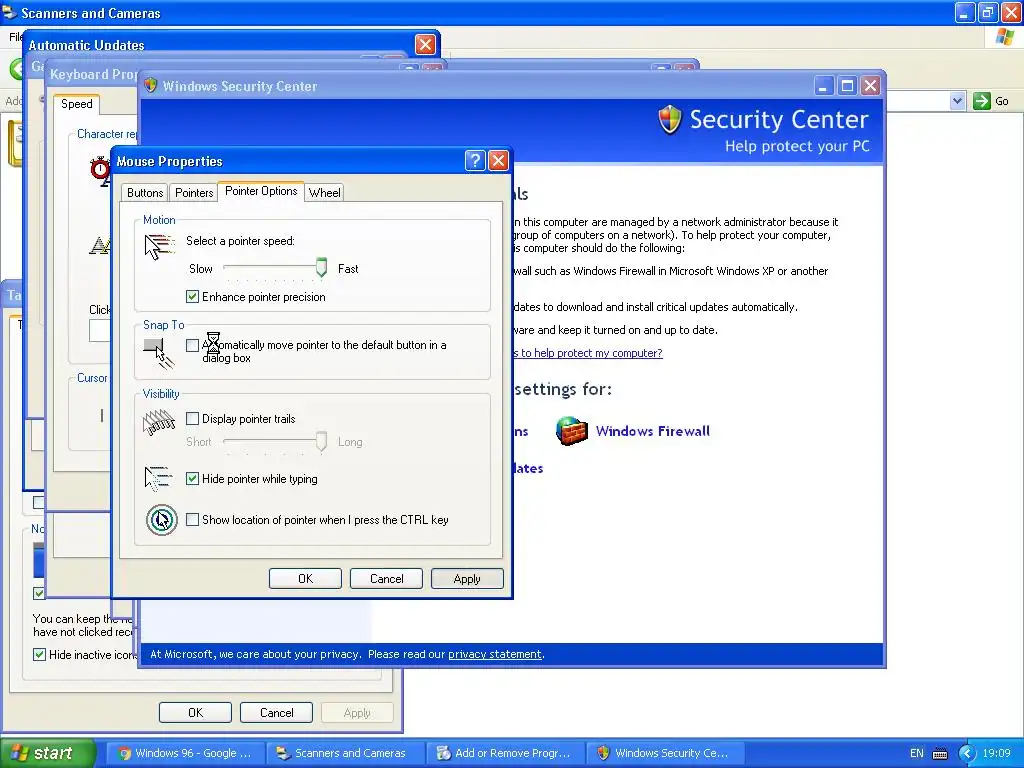Click the pointer trails visibility icon
The width and height of the screenshot is (1024, 768).
tap(159, 423)
